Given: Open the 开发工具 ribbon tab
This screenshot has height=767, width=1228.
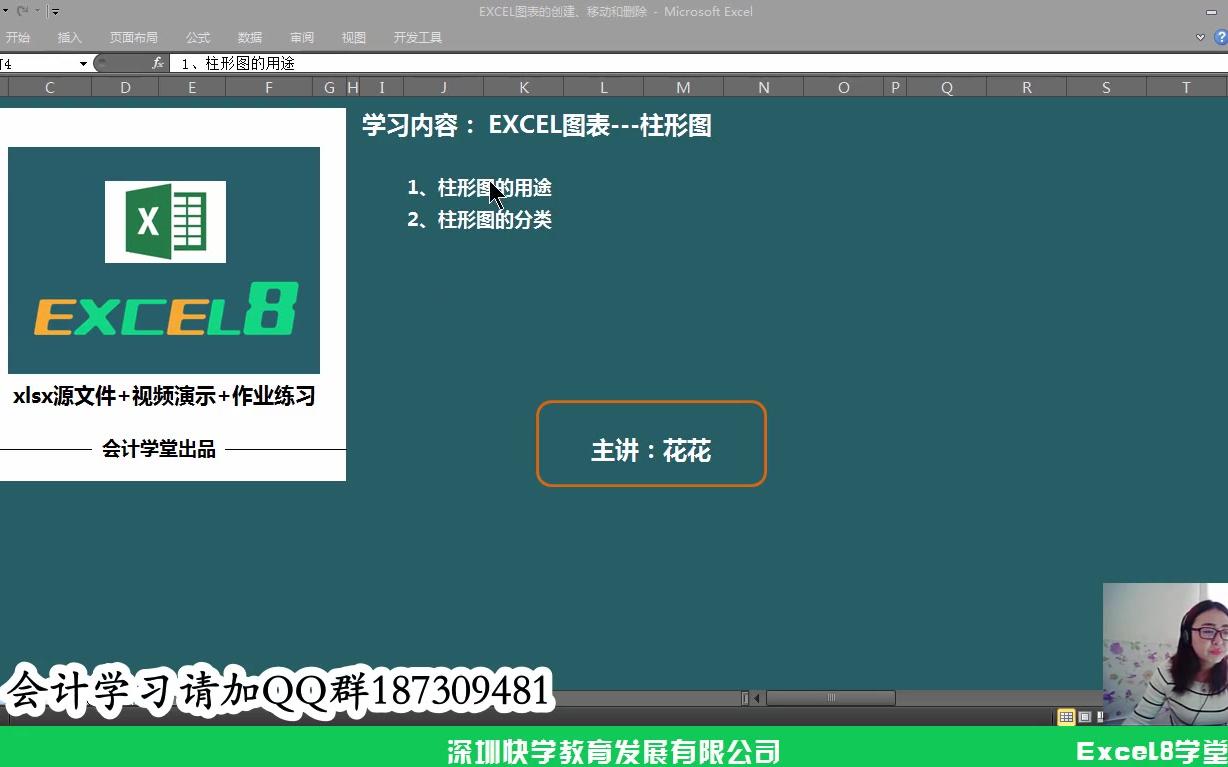Looking at the screenshot, I should [x=417, y=37].
